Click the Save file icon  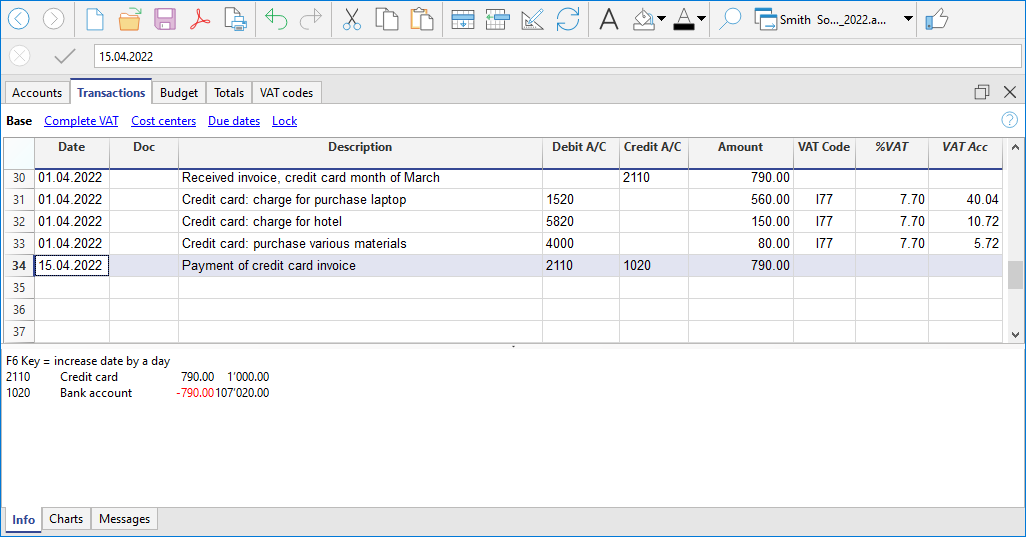(164, 19)
